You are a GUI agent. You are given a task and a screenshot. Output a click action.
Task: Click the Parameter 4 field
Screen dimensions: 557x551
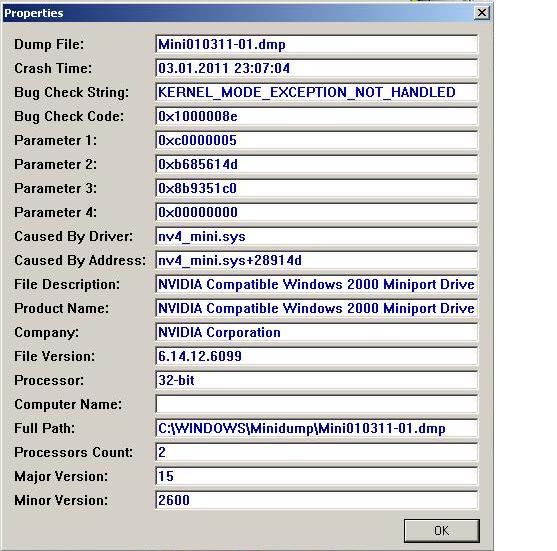coord(317,212)
